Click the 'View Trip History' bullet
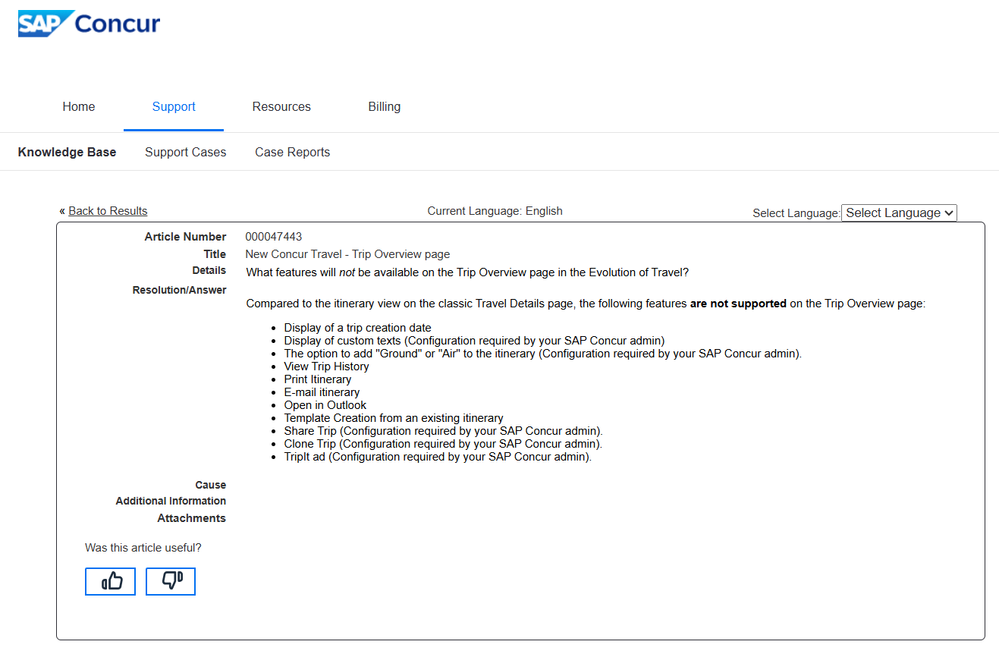Viewport: 999px width, 645px height. coord(326,366)
